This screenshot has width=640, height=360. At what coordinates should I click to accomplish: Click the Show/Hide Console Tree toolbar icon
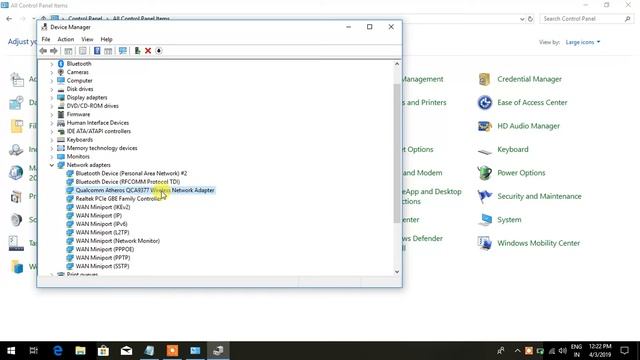68,51
